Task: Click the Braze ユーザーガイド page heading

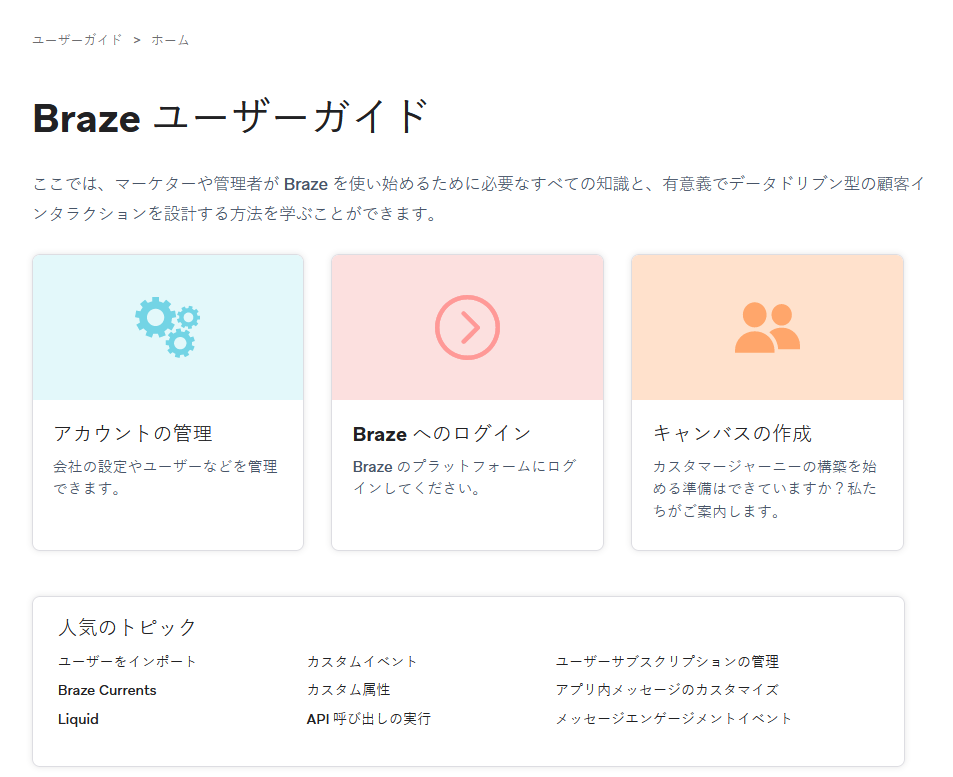Action: [x=230, y=117]
